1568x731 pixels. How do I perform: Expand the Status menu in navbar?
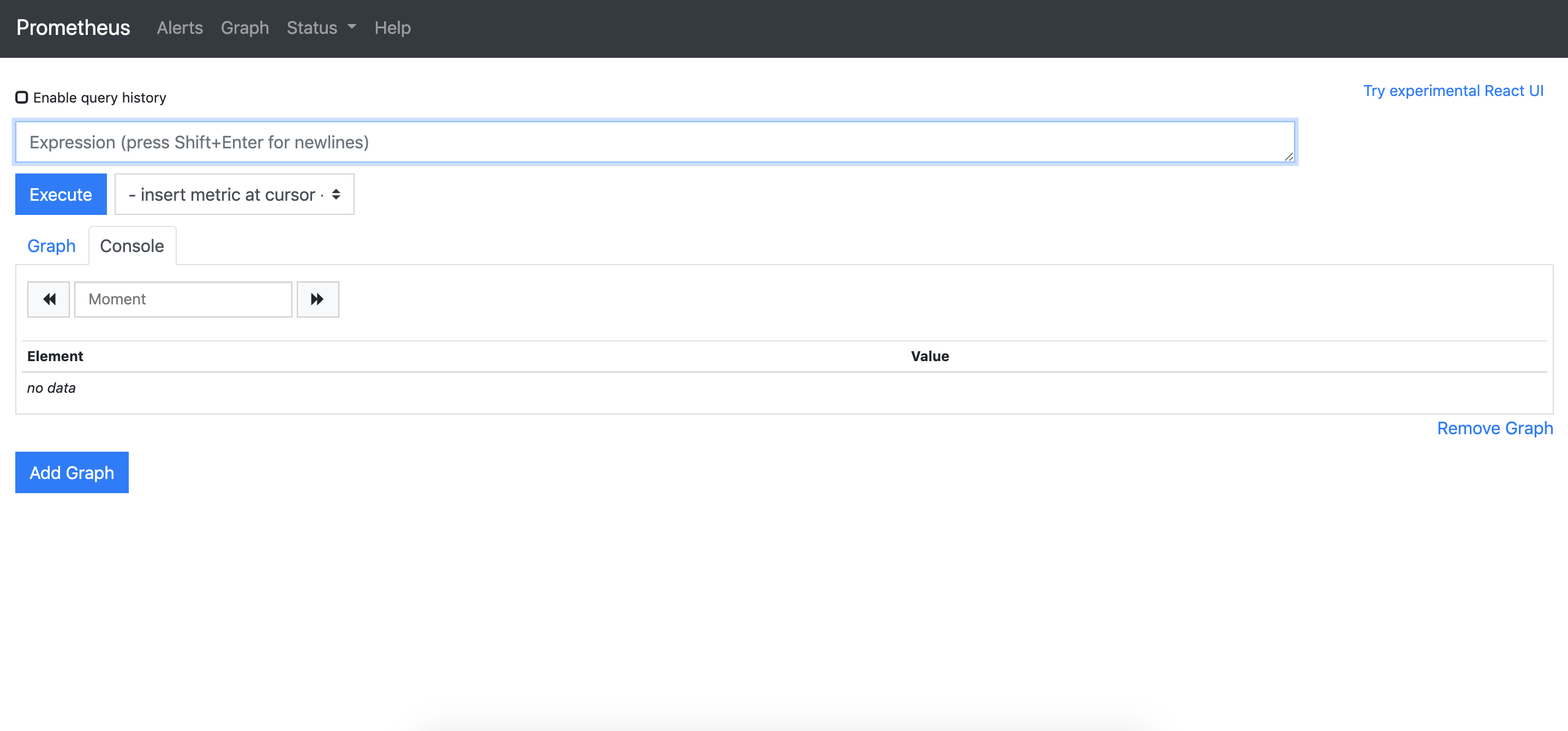pos(321,28)
